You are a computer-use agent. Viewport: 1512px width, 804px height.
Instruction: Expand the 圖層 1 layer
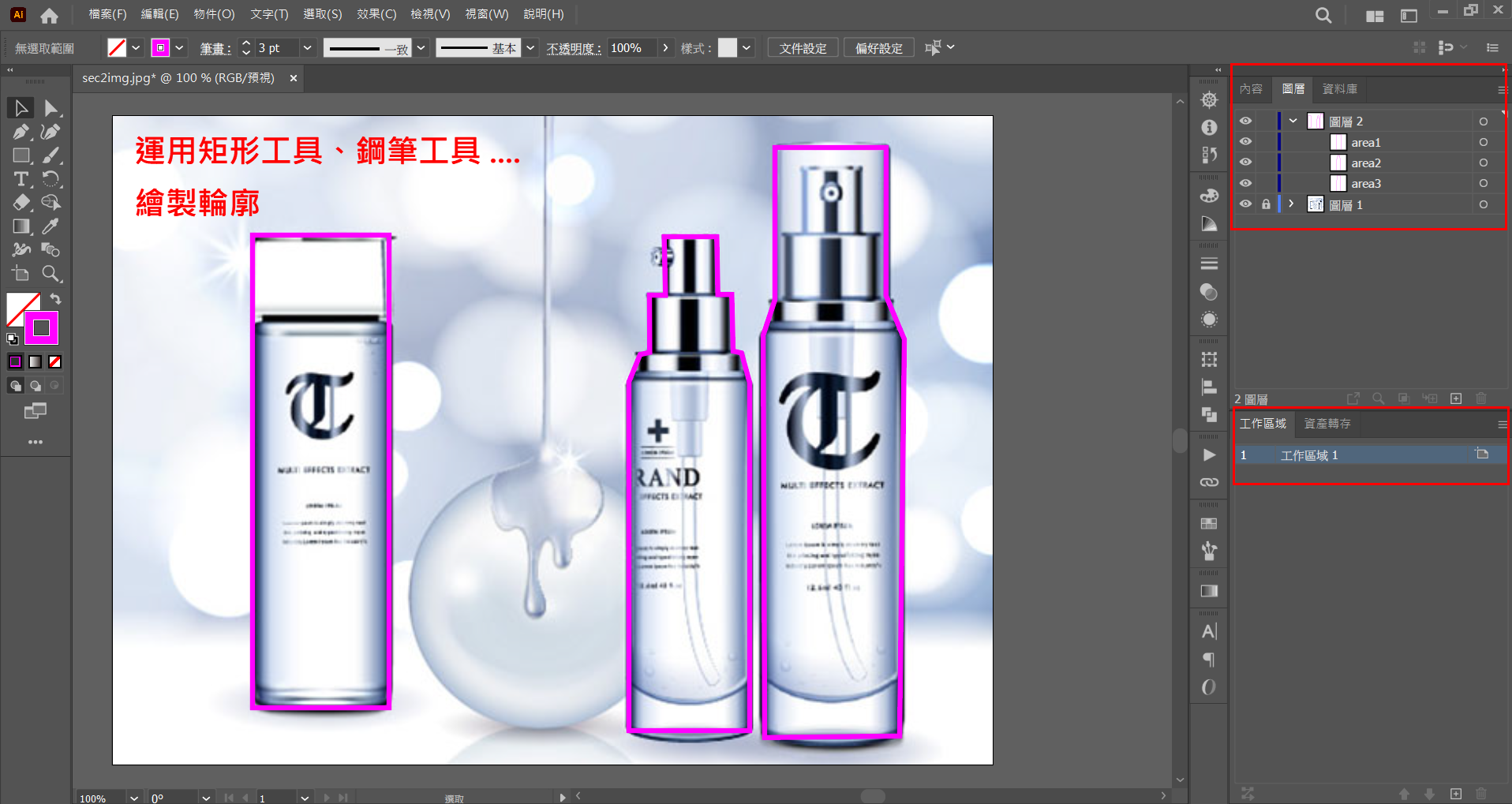(1292, 204)
